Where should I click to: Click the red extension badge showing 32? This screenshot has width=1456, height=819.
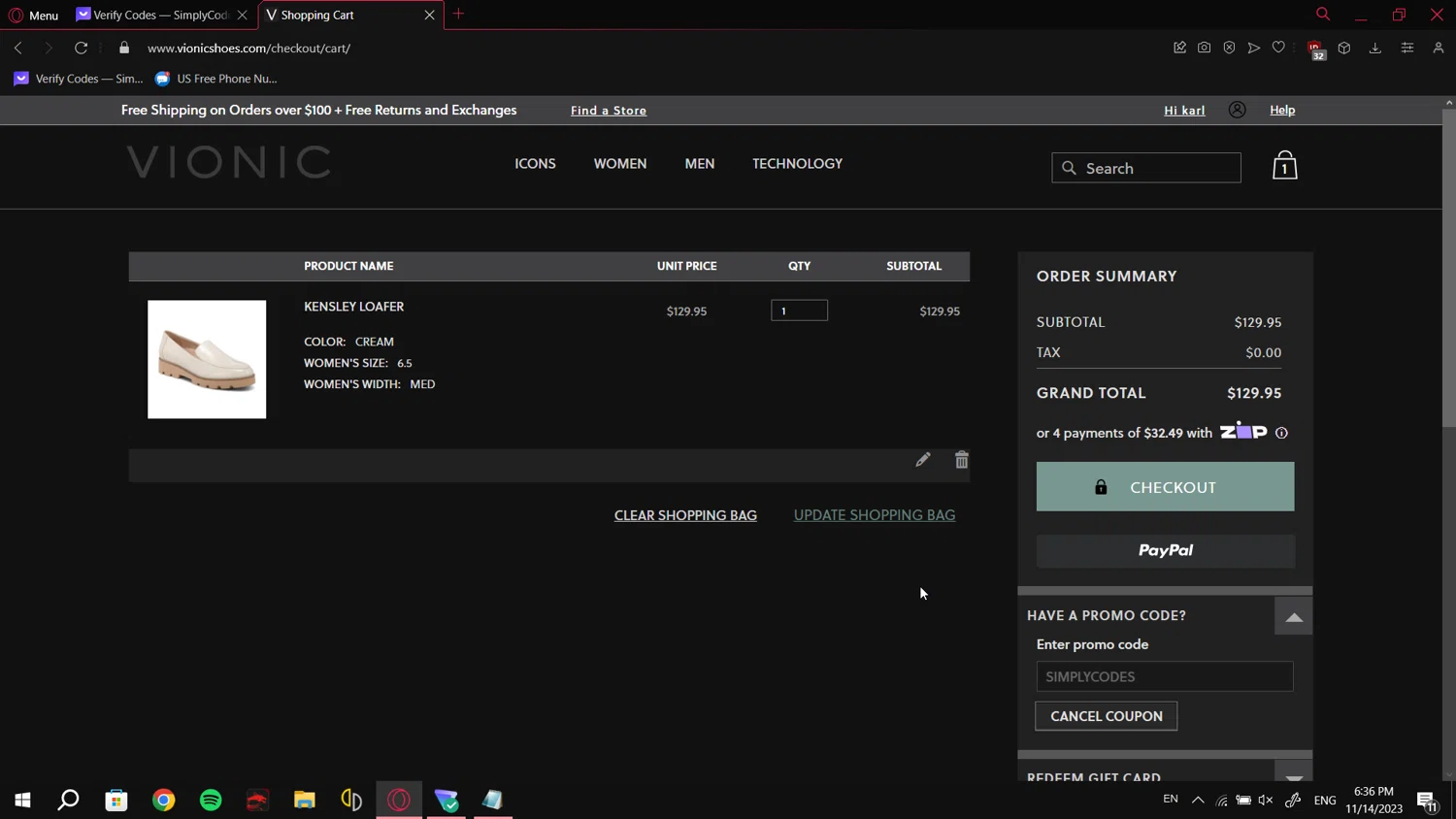[x=1316, y=50]
